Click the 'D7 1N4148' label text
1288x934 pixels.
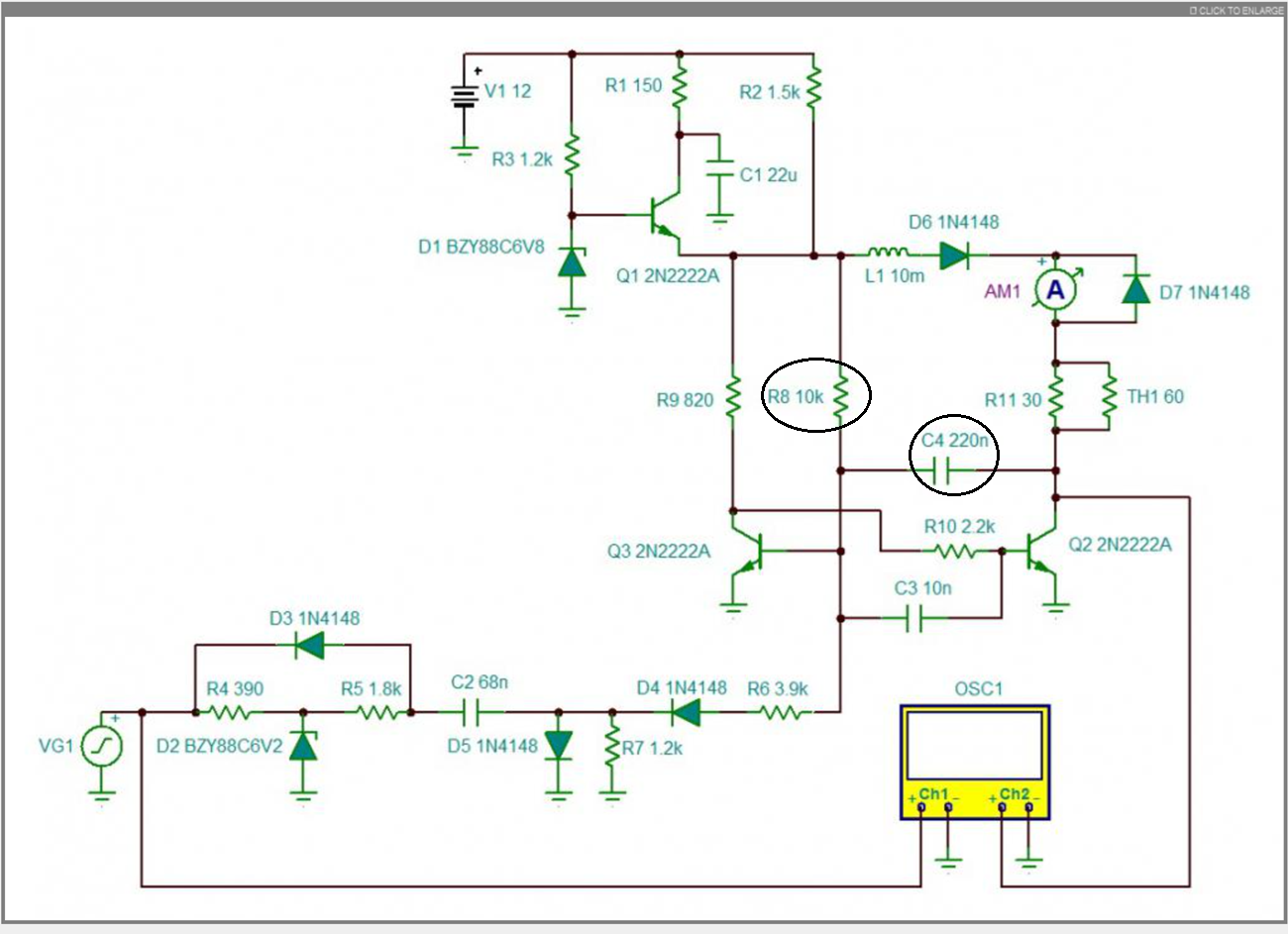pyautogui.click(x=1204, y=292)
